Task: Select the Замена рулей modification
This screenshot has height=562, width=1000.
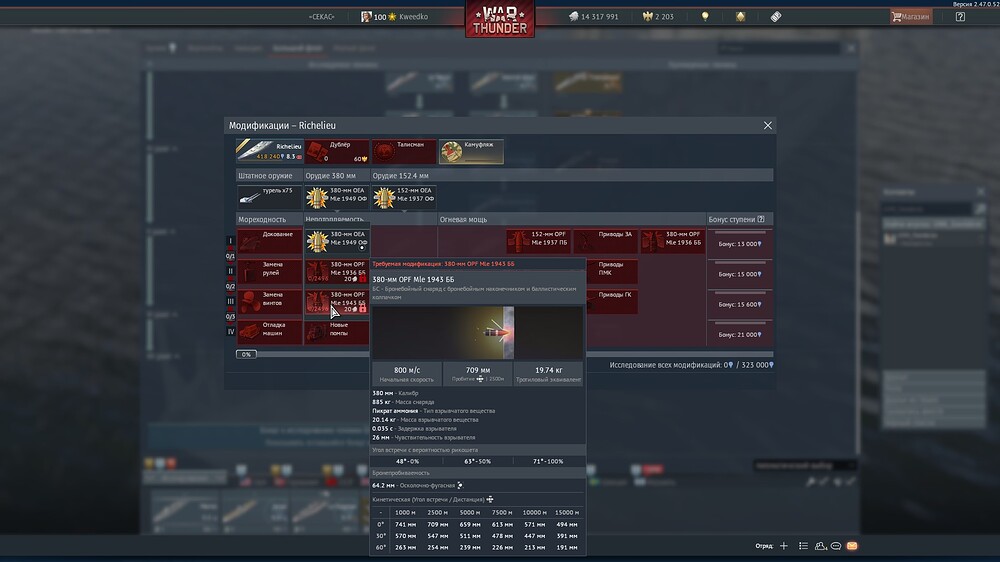Action: (269, 271)
